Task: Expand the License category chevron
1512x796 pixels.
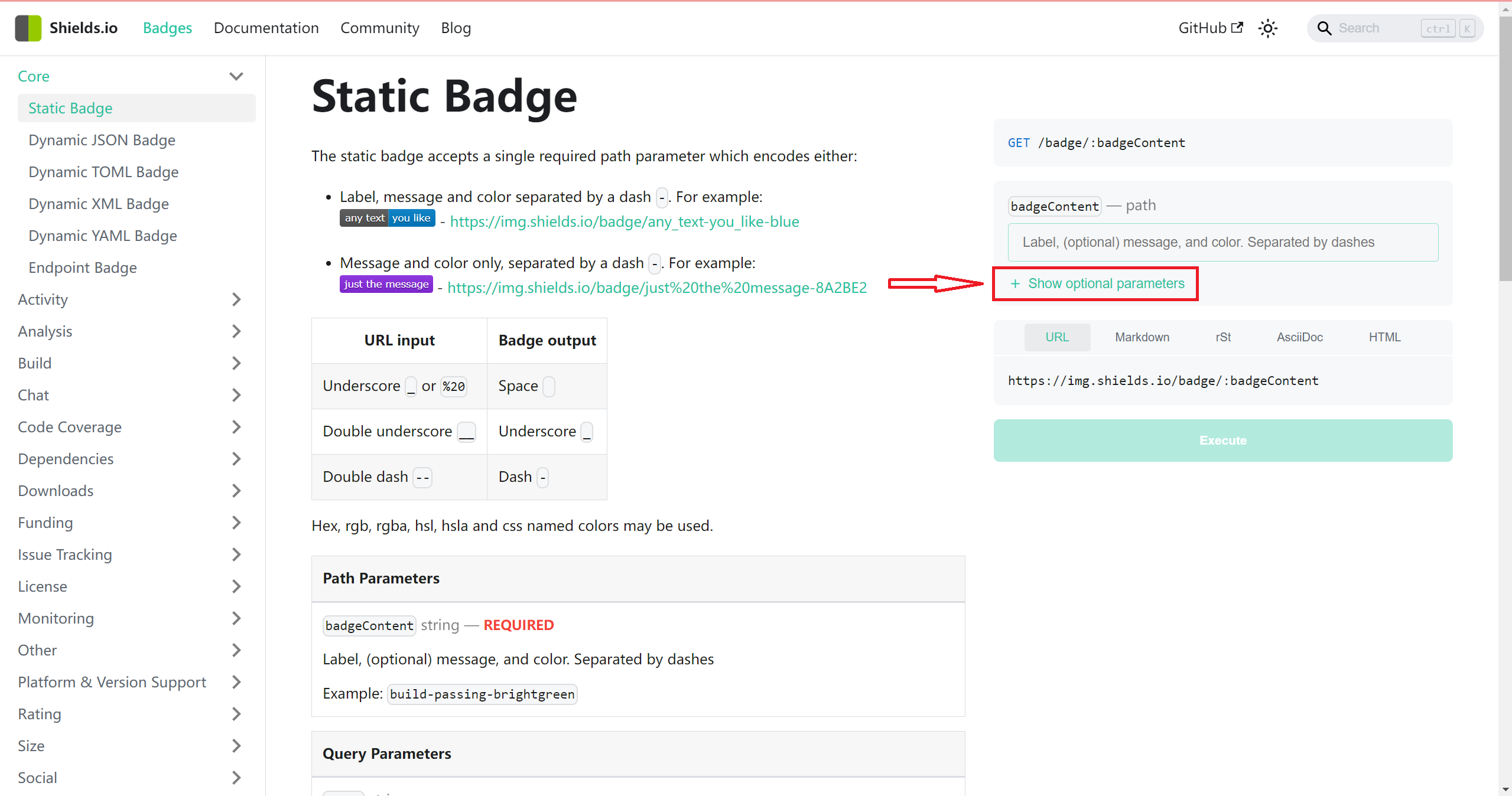Action: click(236, 586)
